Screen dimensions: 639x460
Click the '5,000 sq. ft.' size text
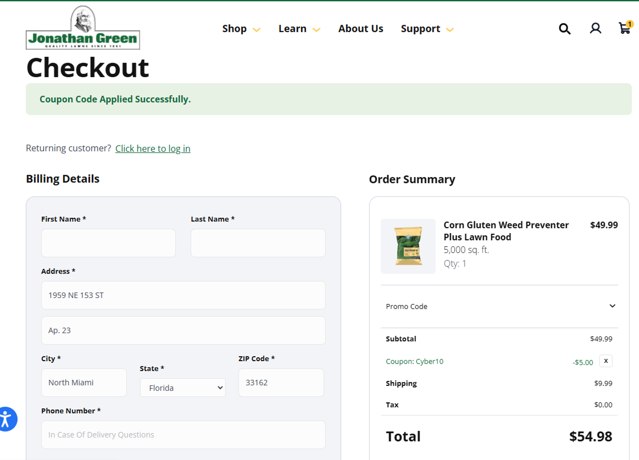tap(466, 250)
